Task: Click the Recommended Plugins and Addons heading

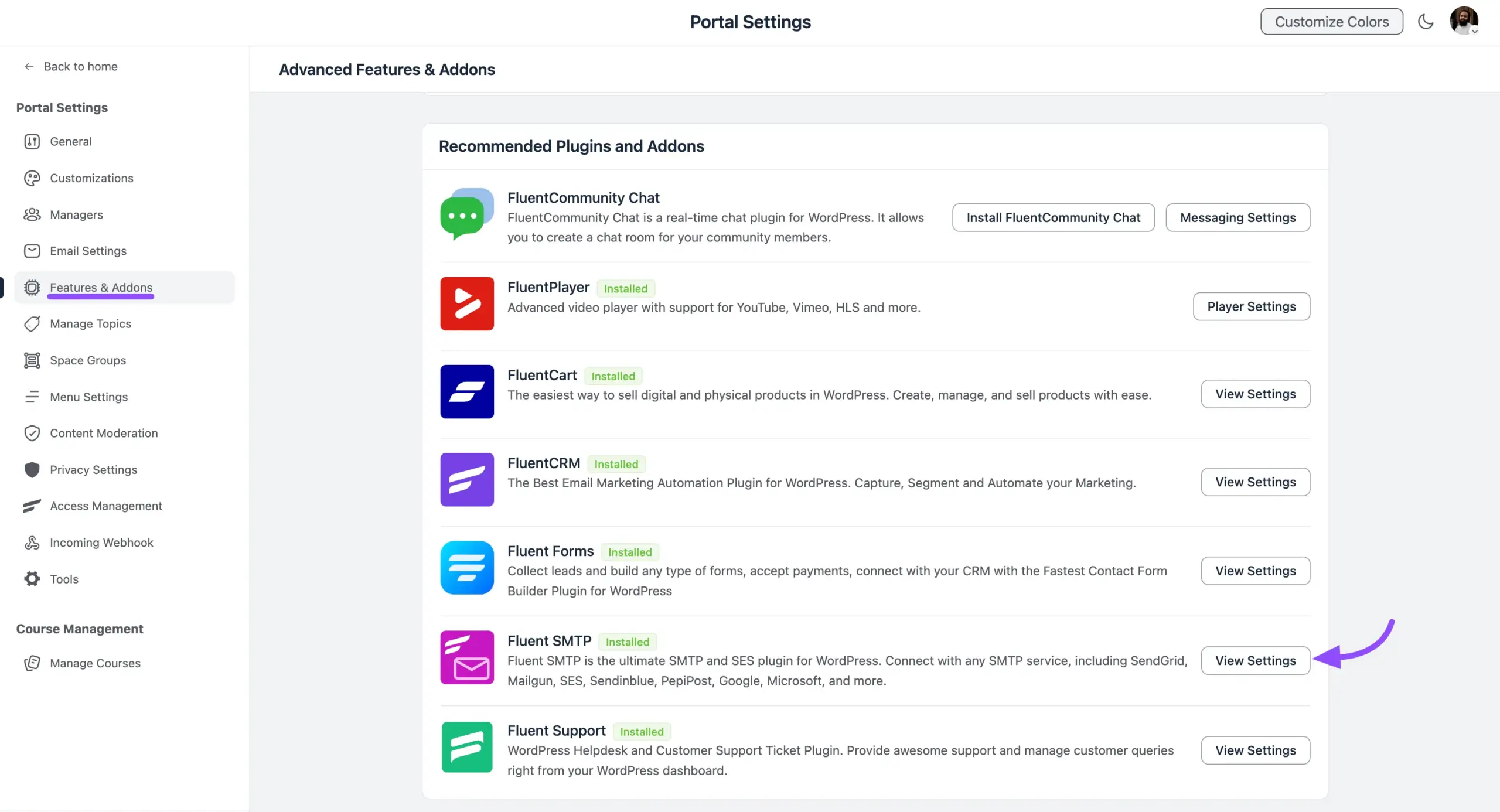Action: 571,146
